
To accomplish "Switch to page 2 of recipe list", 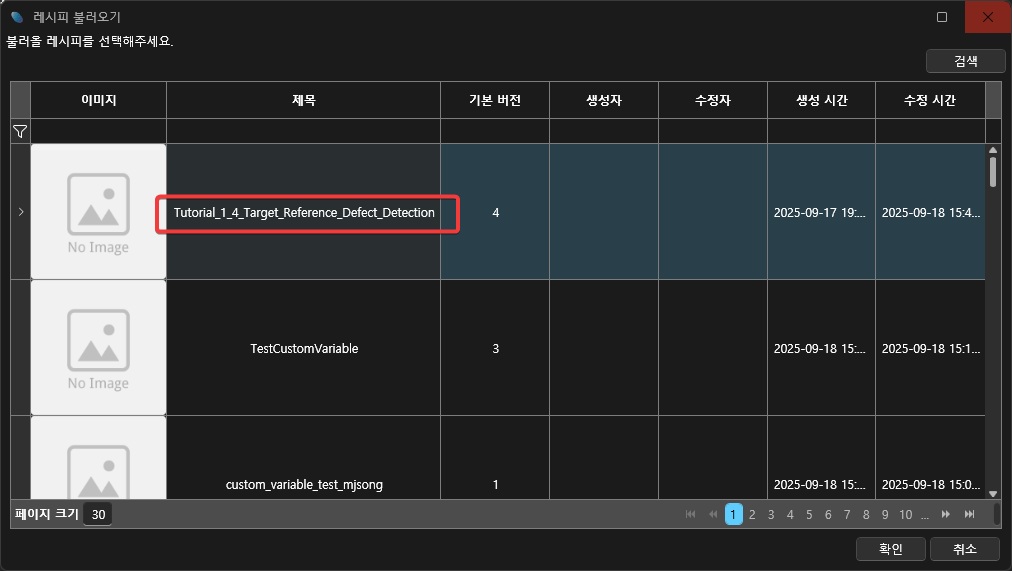I will [x=752, y=514].
